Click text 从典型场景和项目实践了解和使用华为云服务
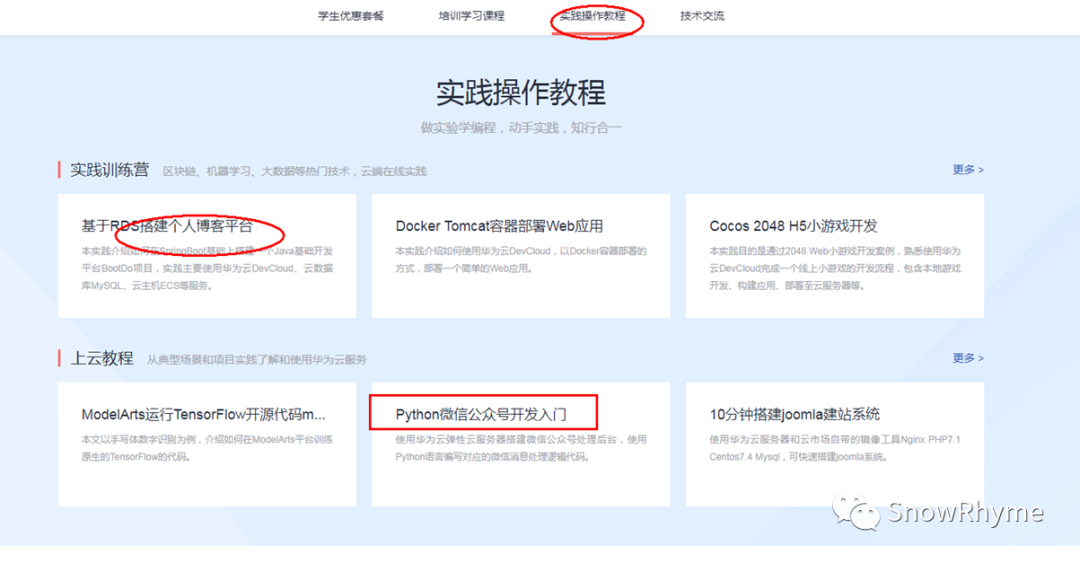This screenshot has width=1080, height=563. [256, 360]
